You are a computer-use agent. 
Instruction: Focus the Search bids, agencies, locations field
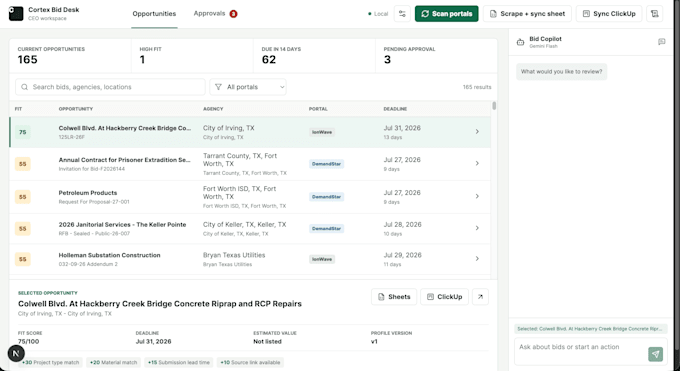(110, 87)
